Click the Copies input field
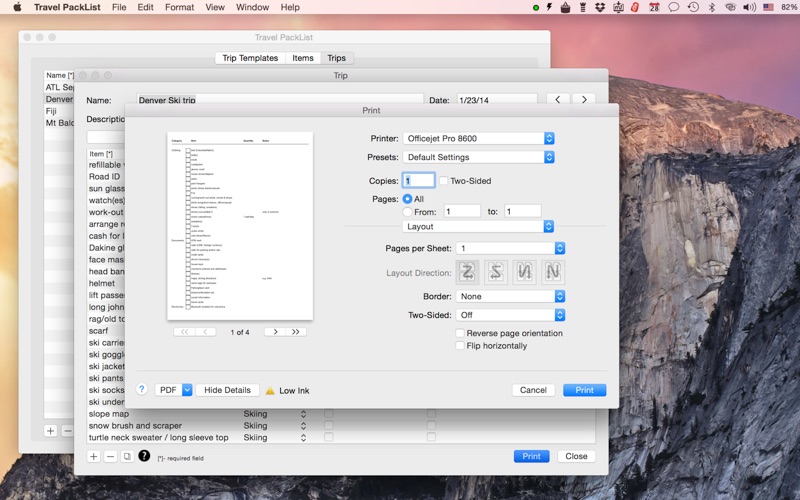The height and width of the screenshot is (500, 800). [x=419, y=180]
